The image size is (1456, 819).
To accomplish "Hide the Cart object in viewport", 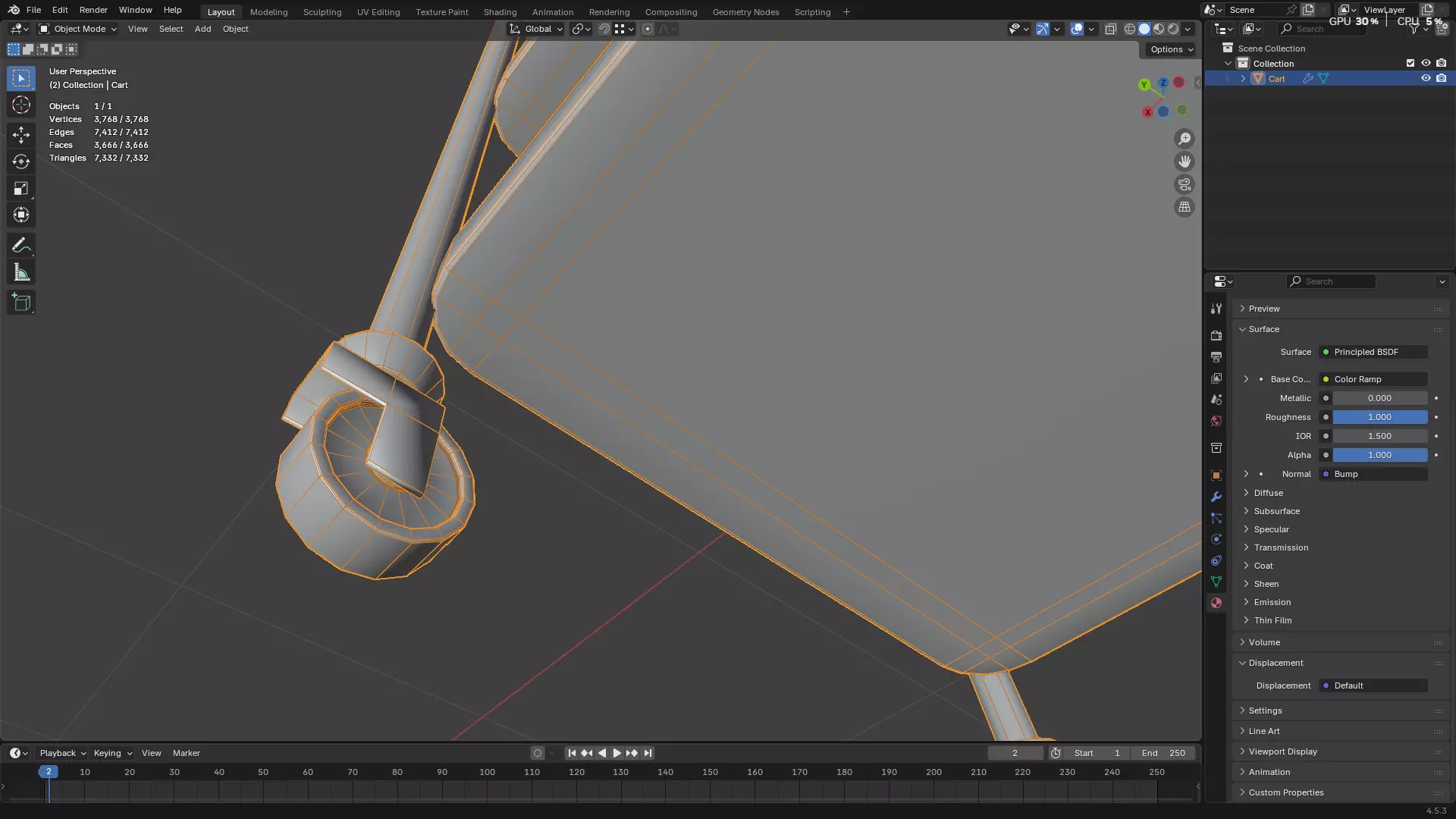I will tap(1426, 78).
